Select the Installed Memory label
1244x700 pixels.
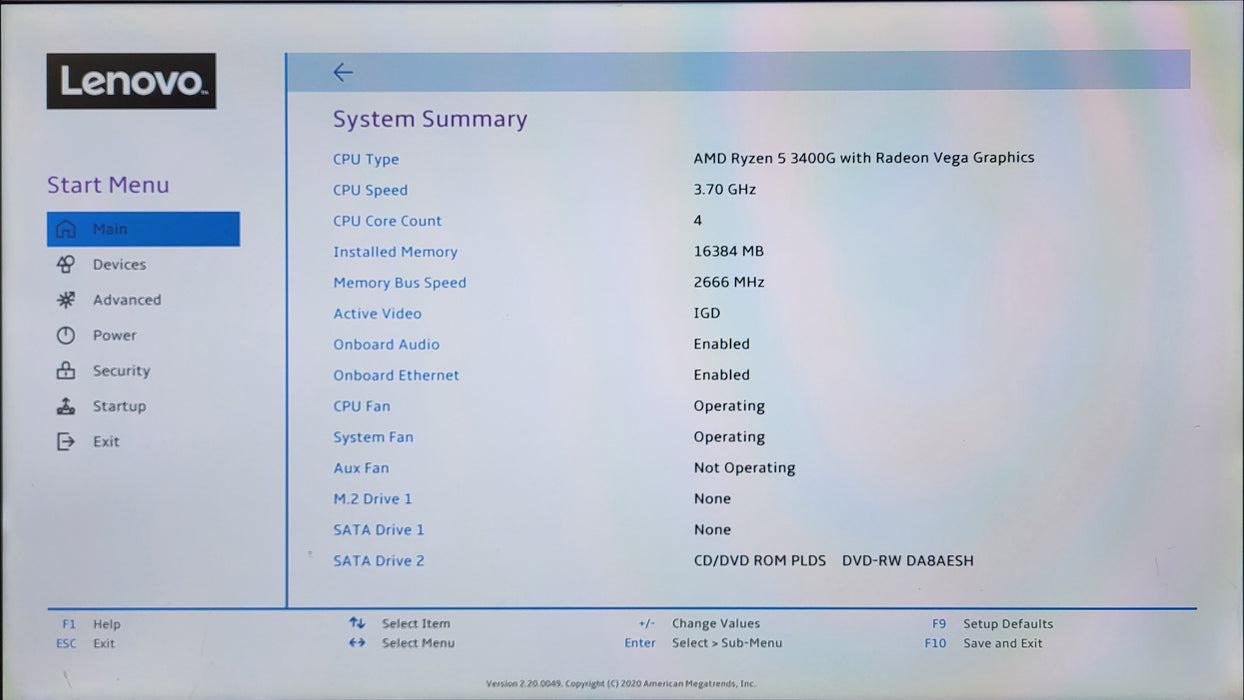[395, 252]
